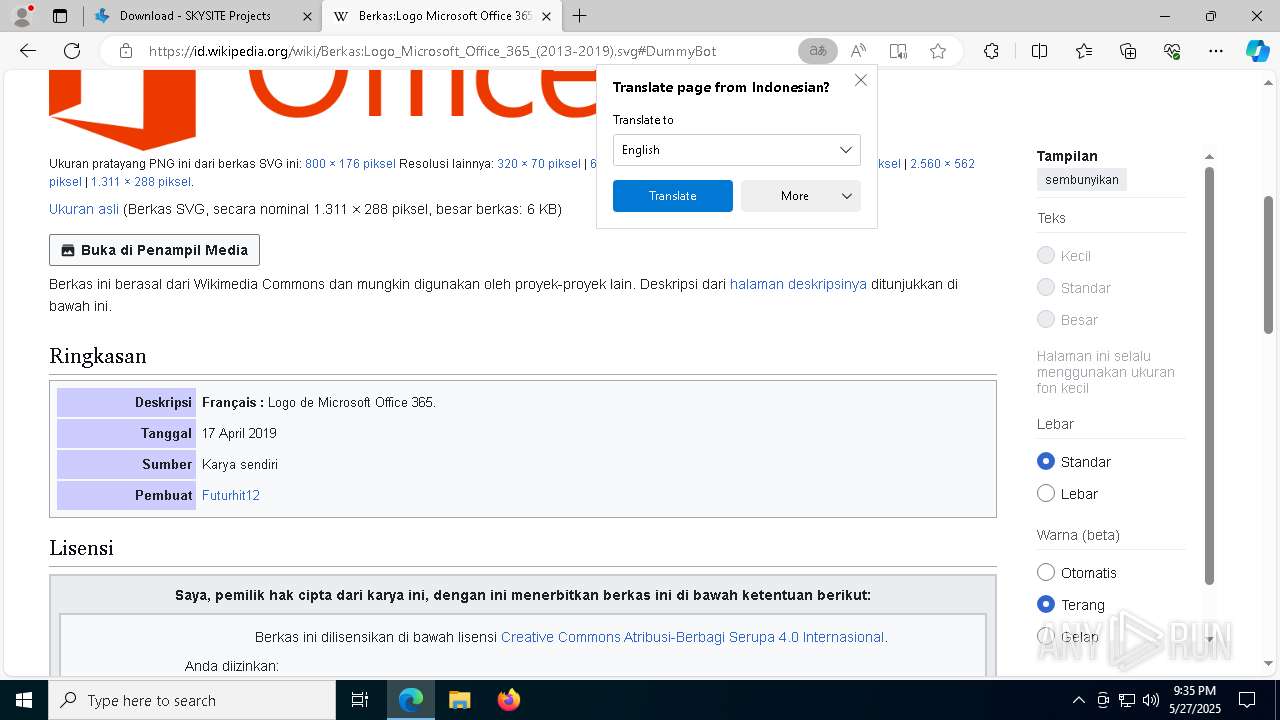Open the 1.311 × 288 piksel link
Screen dimensions: 1280x720
(x=141, y=182)
